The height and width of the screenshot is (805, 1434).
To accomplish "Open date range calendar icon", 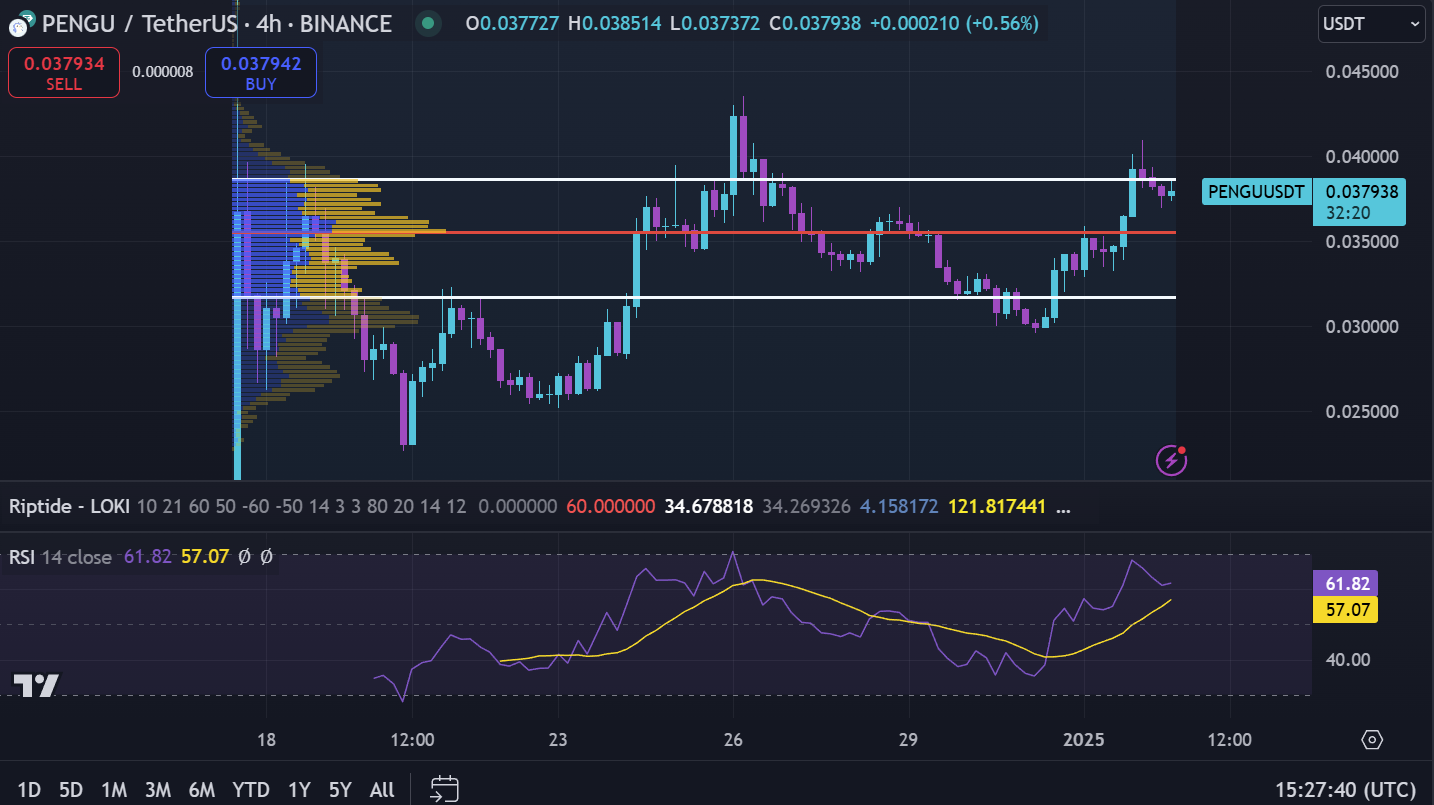I will [x=445, y=789].
